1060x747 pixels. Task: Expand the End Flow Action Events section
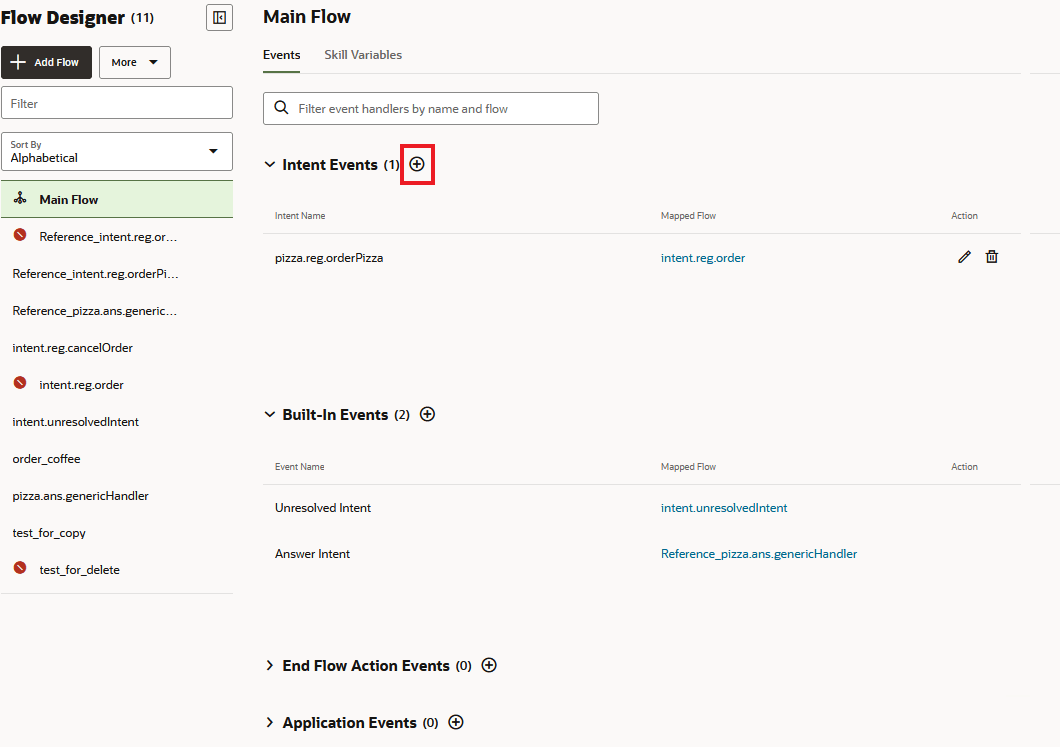pos(268,665)
